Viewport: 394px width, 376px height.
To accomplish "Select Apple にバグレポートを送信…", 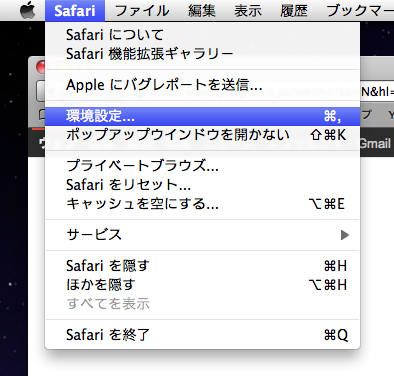I will pyautogui.click(x=202, y=85).
